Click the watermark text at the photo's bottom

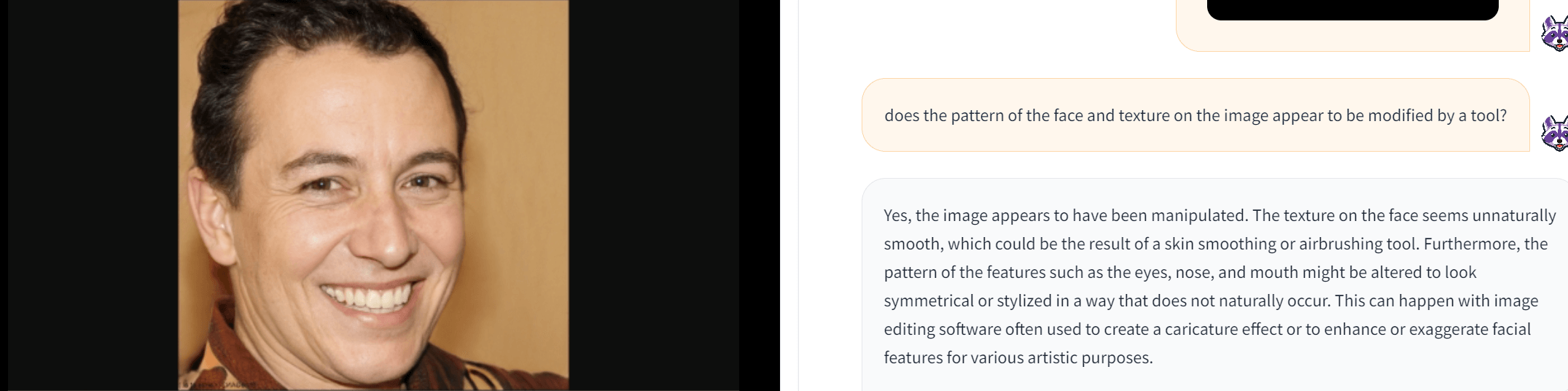point(219,383)
